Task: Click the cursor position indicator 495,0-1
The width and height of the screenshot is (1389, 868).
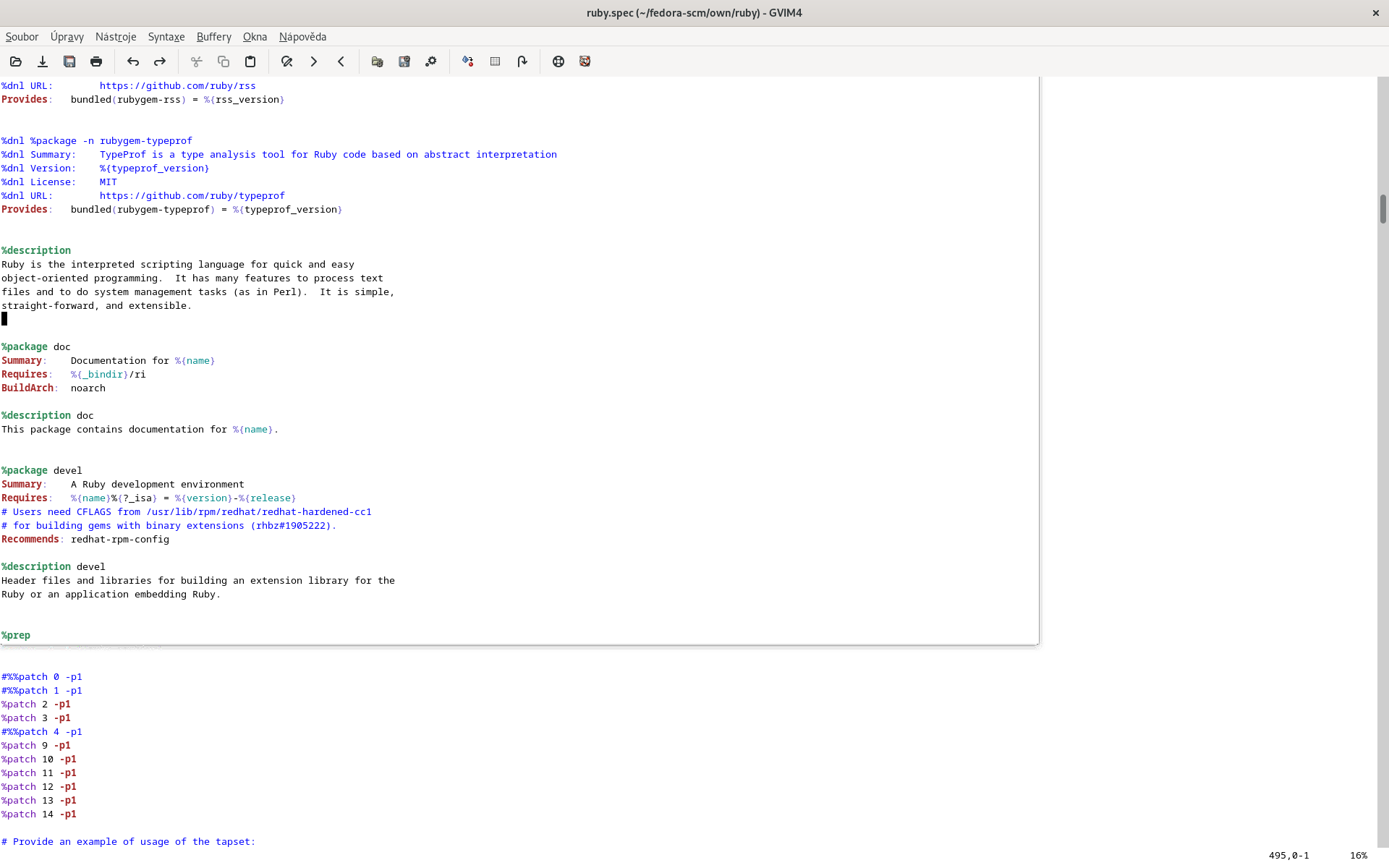Action: 1289,855
